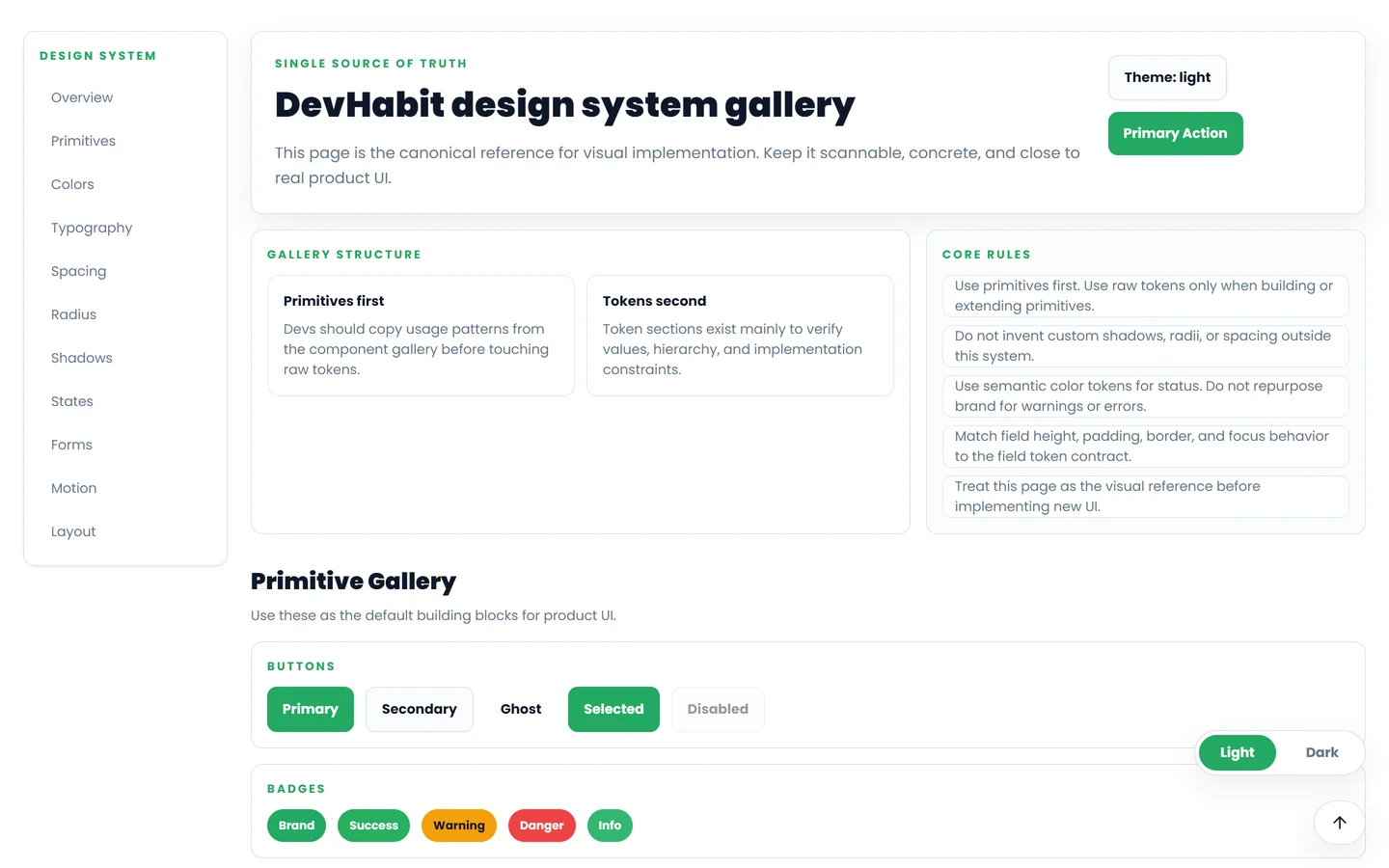Click the CORE RULES label
This screenshot has height=868, width=1389.
coord(986,255)
